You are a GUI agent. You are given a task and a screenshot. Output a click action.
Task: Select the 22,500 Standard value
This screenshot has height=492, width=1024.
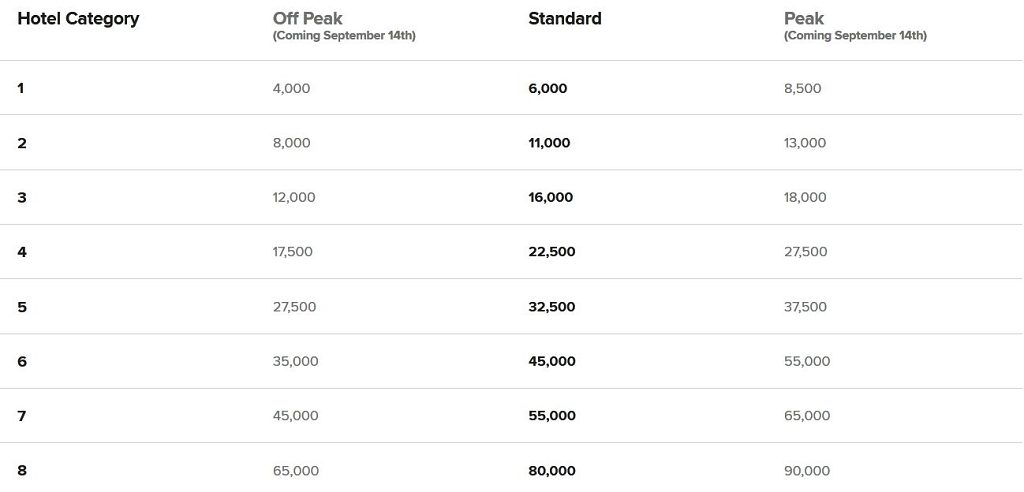pos(551,252)
